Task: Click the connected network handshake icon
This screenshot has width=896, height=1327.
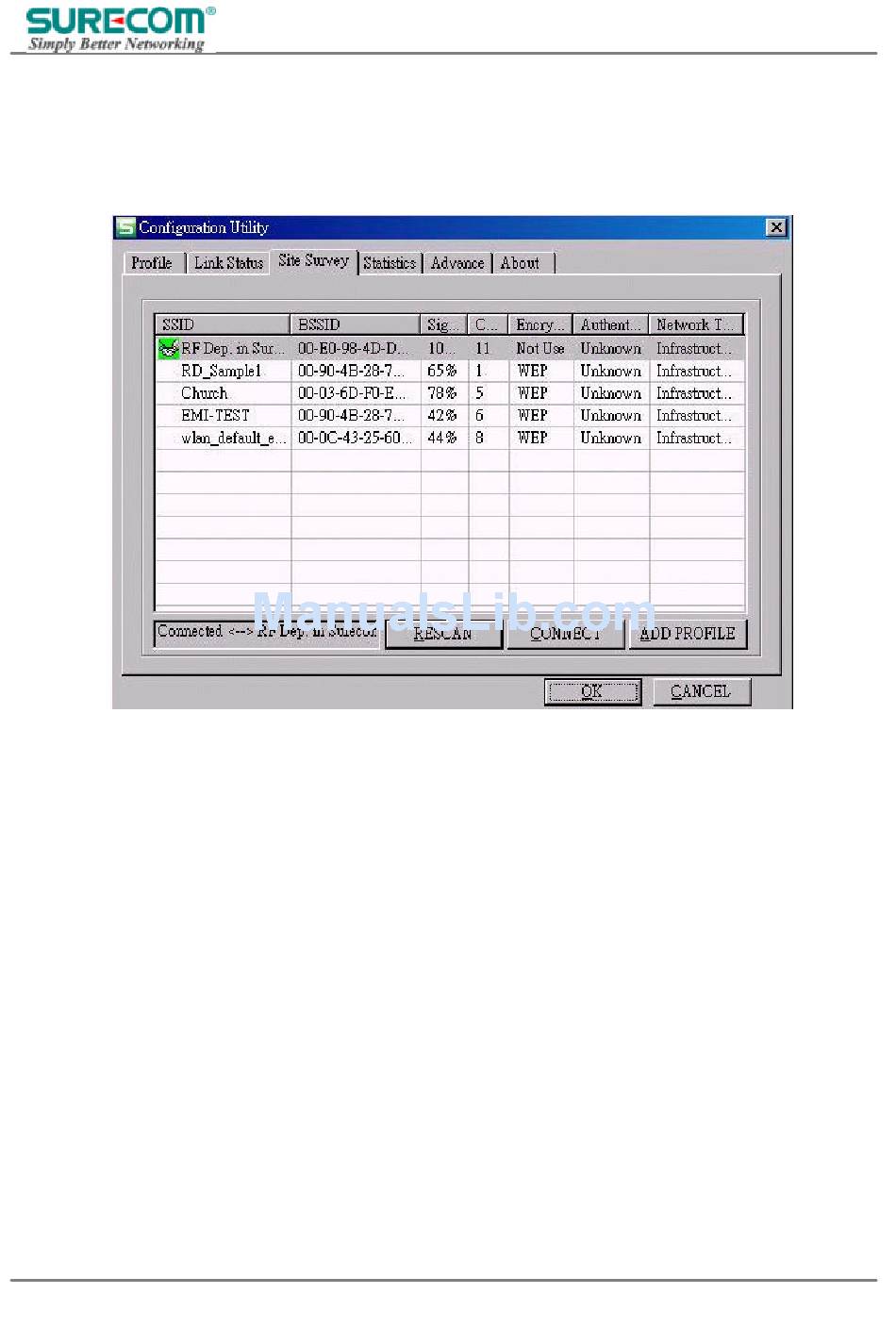Action: [168, 349]
